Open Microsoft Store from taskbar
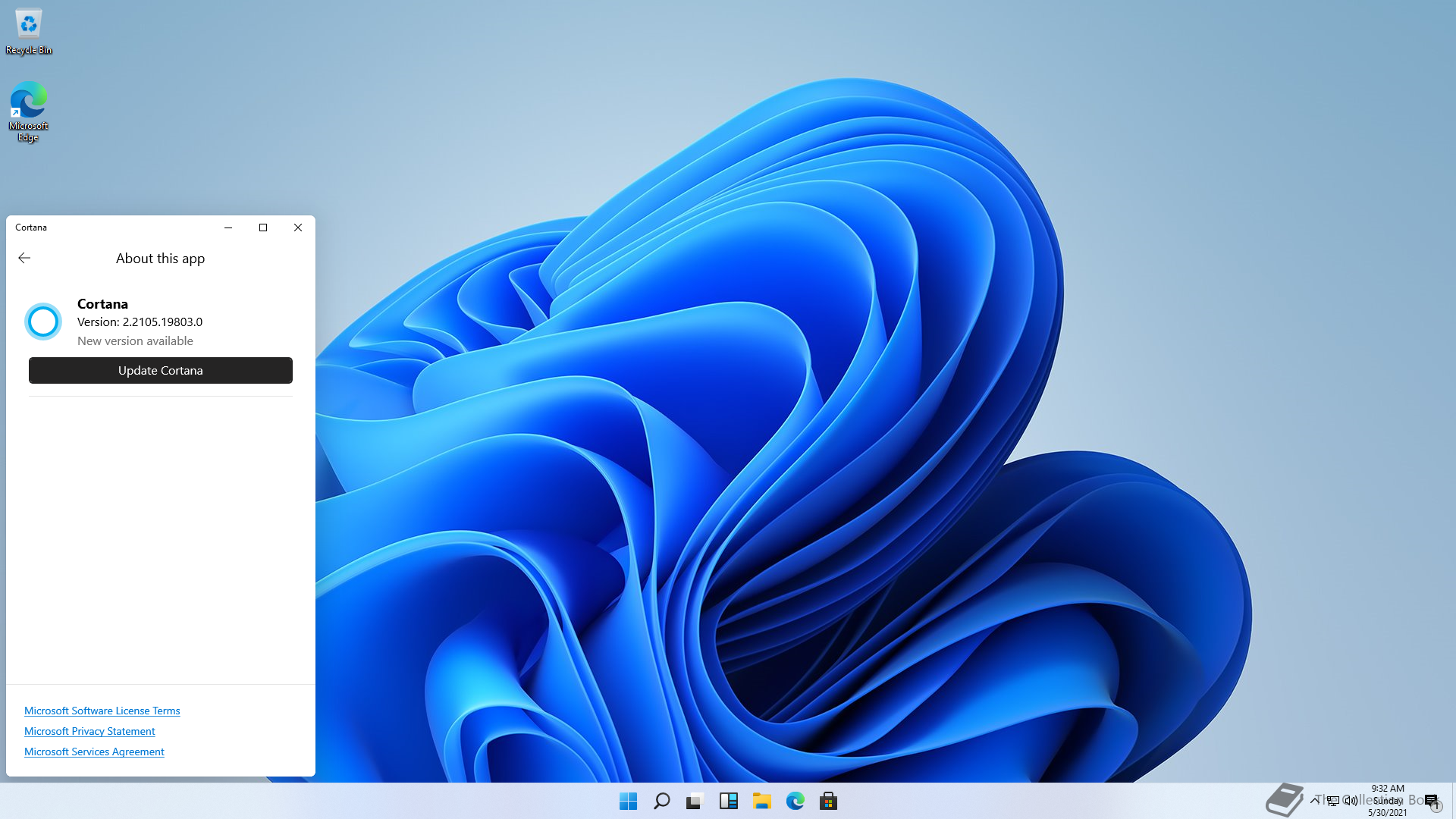This screenshot has width=1456, height=819. 828,801
